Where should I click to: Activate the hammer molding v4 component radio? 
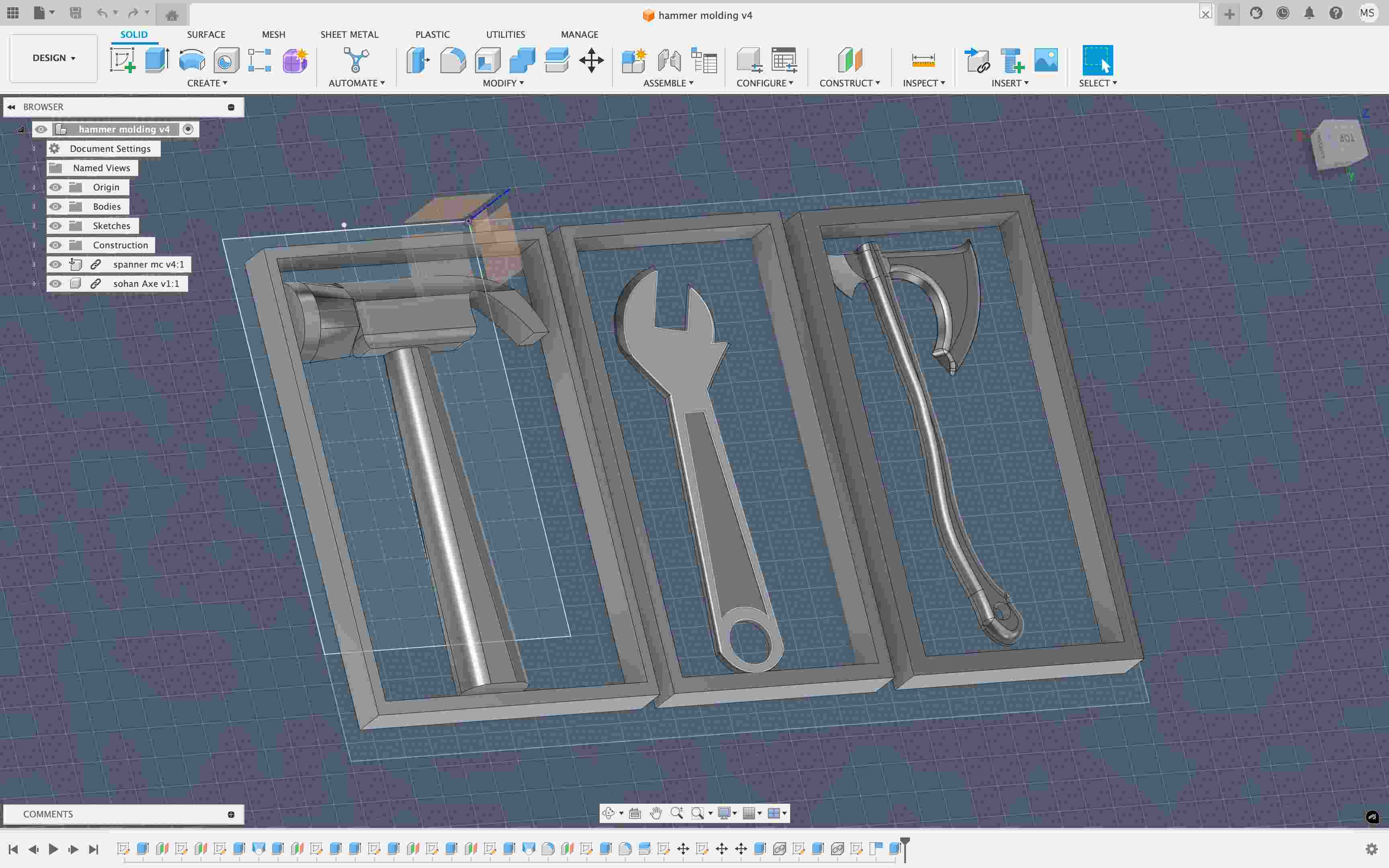pyautogui.click(x=188, y=129)
